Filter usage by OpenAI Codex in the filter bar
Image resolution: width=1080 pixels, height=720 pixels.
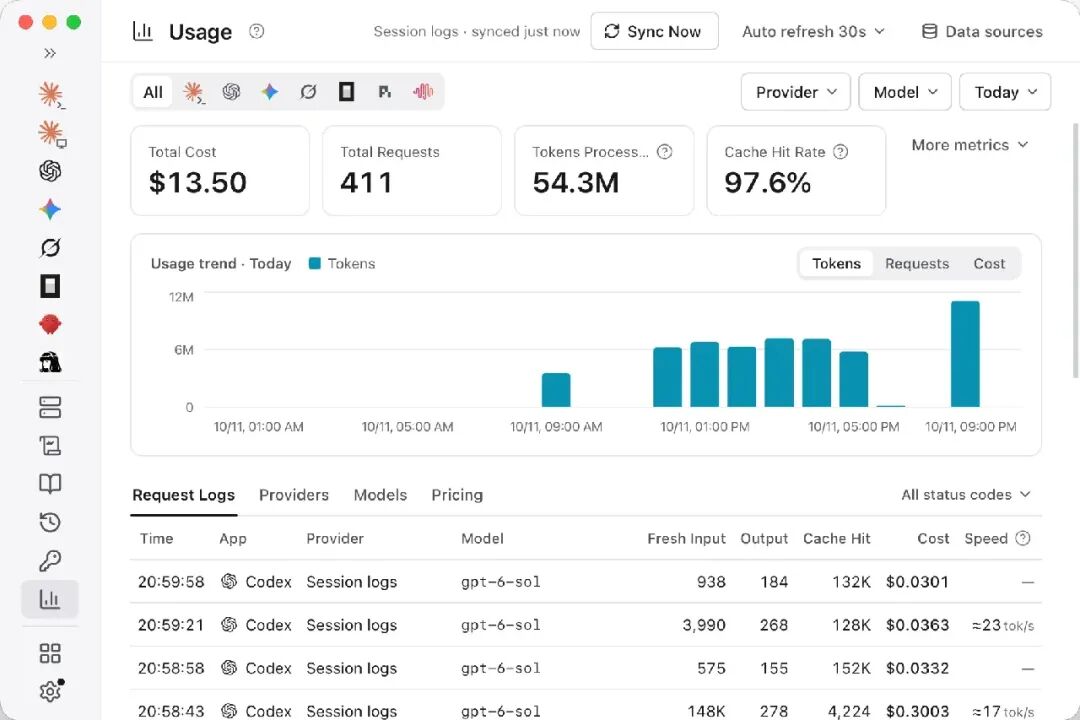pos(231,92)
